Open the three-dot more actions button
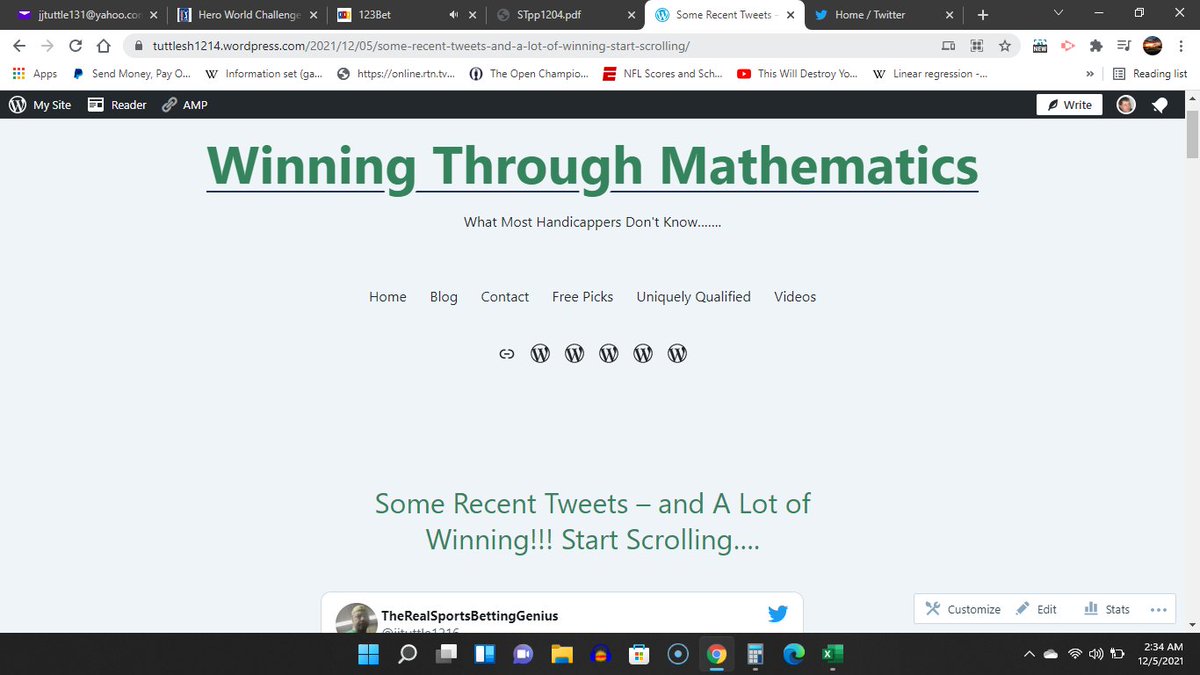This screenshot has width=1200, height=675. [1160, 609]
